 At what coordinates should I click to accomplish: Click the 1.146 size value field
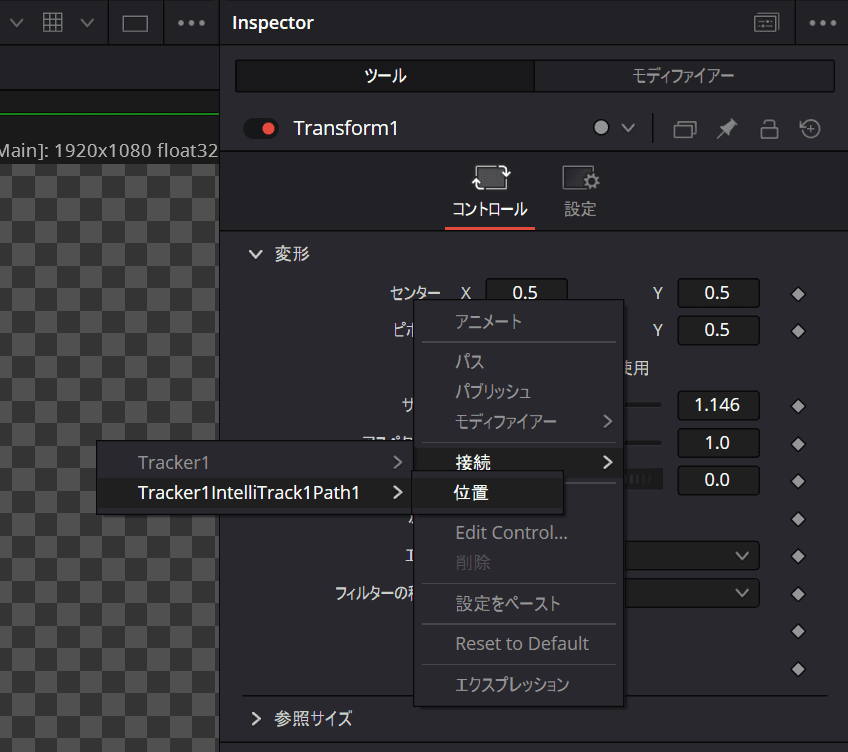(718, 405)
